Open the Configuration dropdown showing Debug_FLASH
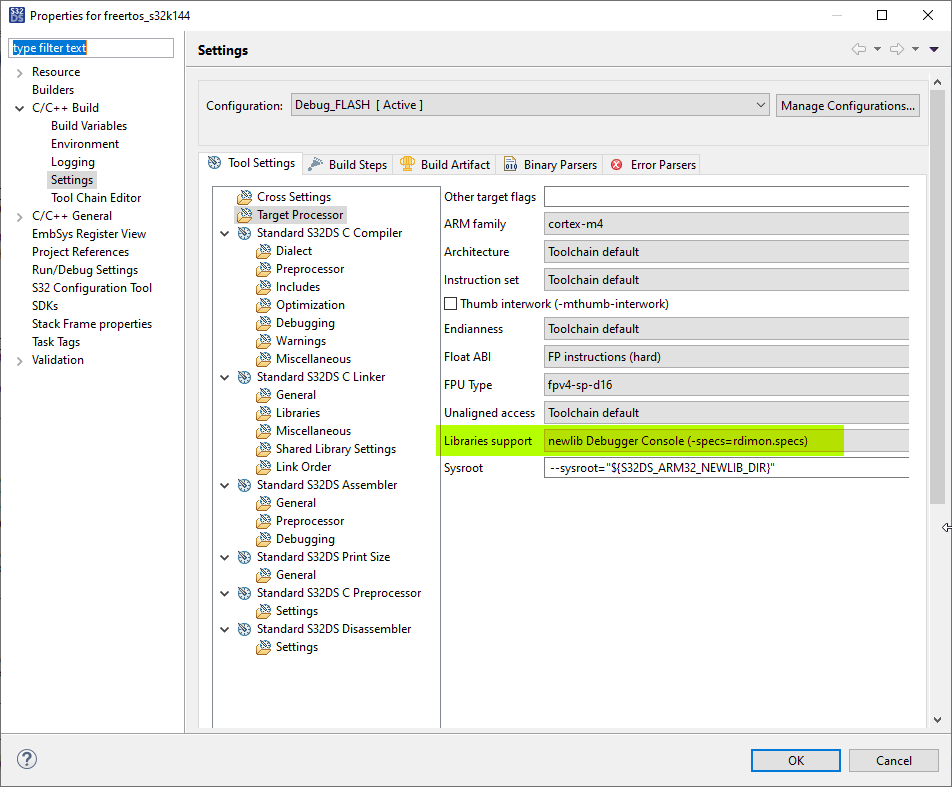 tap(759, 105)
